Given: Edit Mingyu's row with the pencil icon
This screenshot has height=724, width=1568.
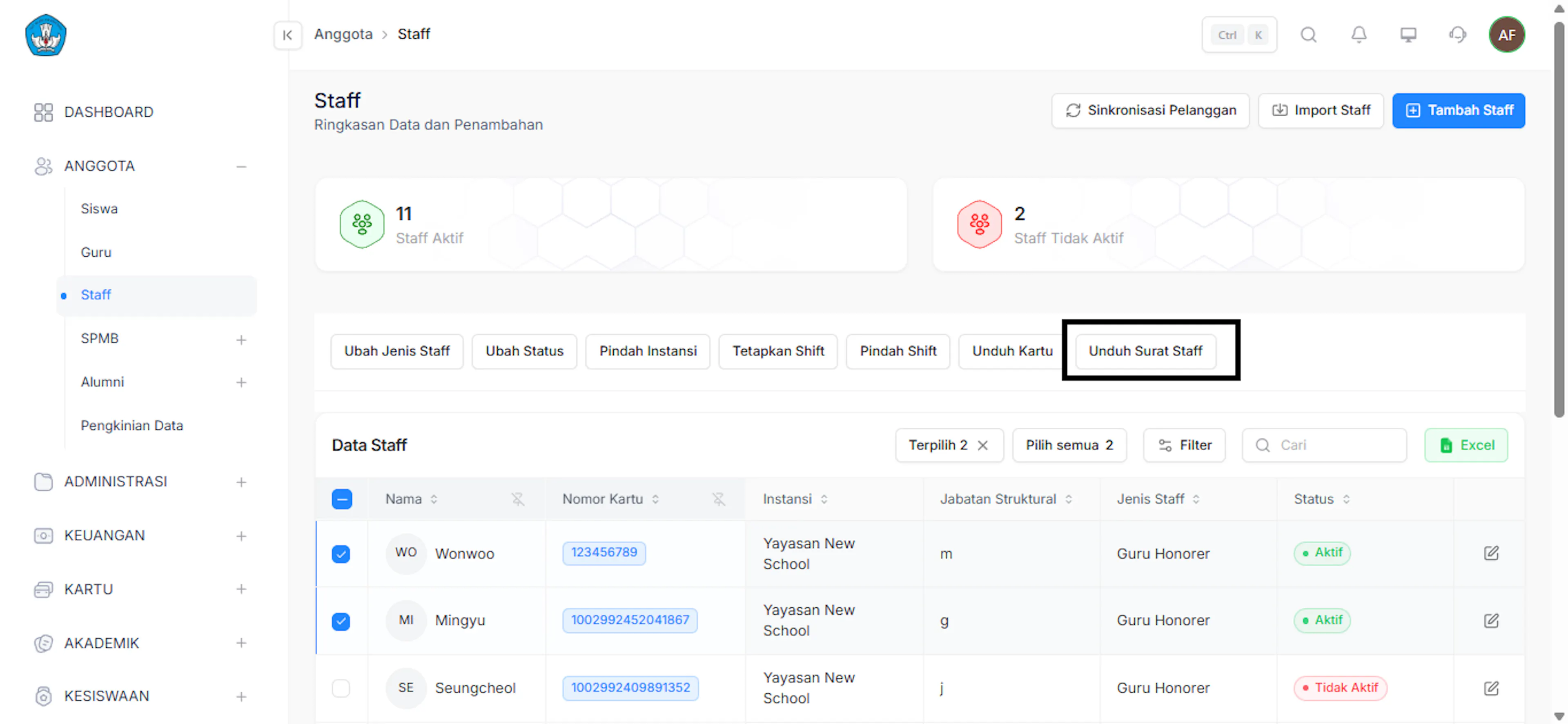Looking at the screenshot, I should pos(1491,621).
